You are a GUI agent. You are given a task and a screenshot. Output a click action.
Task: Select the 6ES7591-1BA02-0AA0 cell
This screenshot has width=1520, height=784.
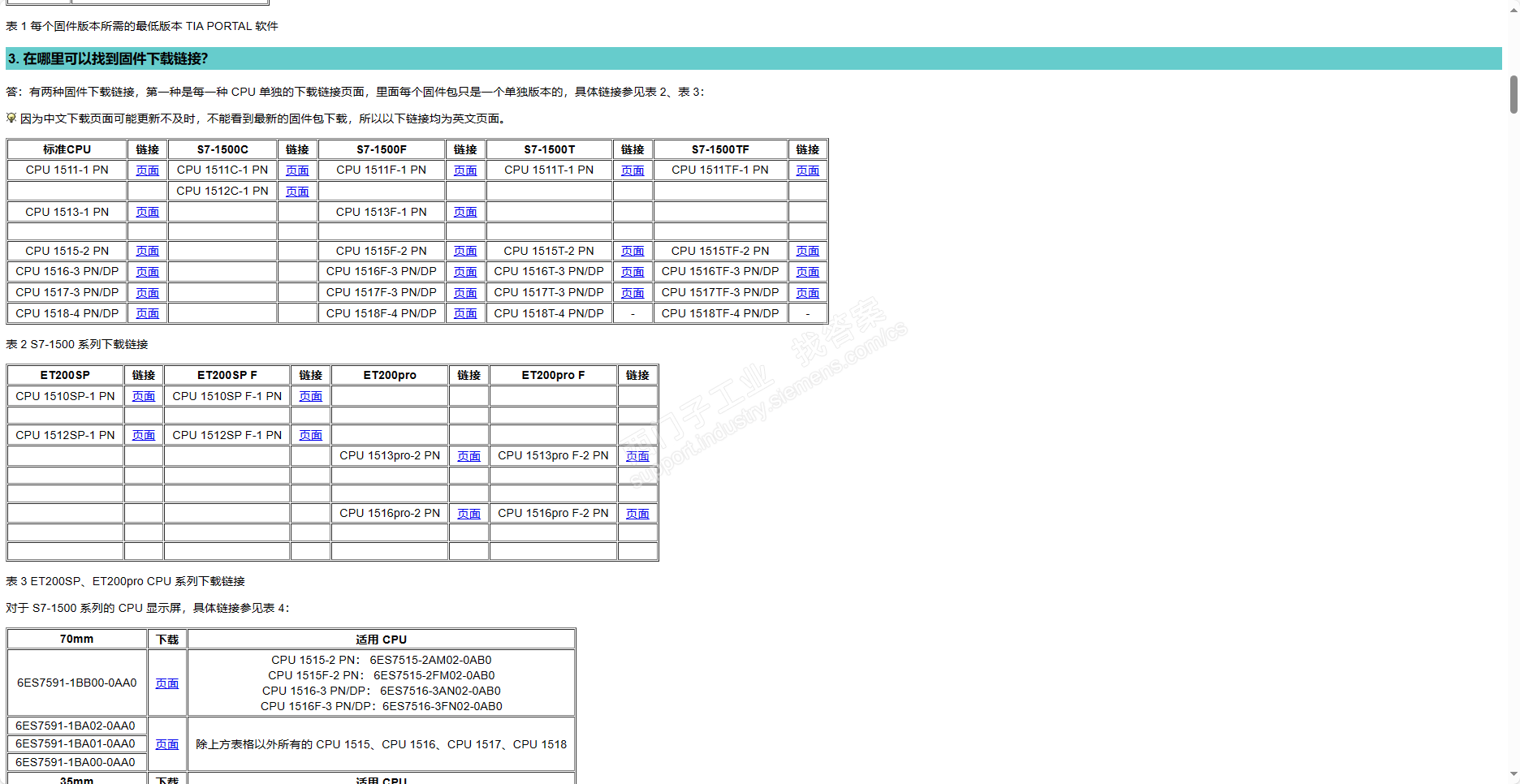76,726
